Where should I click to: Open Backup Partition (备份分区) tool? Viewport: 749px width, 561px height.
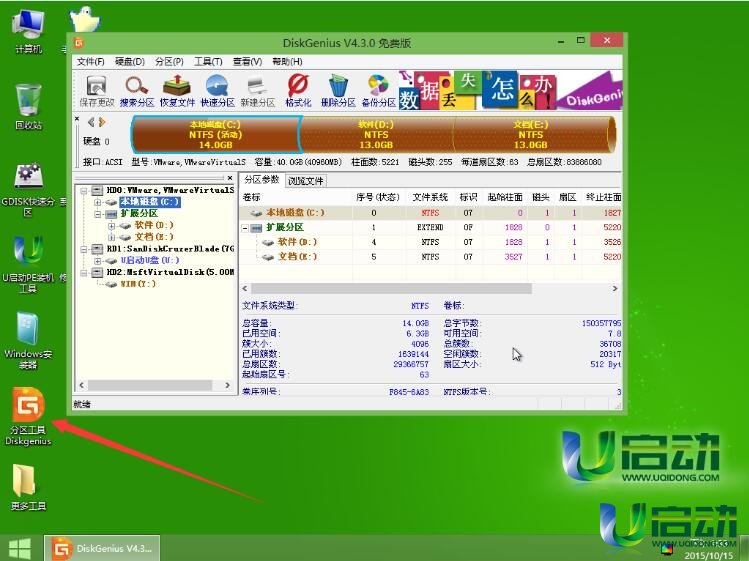(378, 91)
